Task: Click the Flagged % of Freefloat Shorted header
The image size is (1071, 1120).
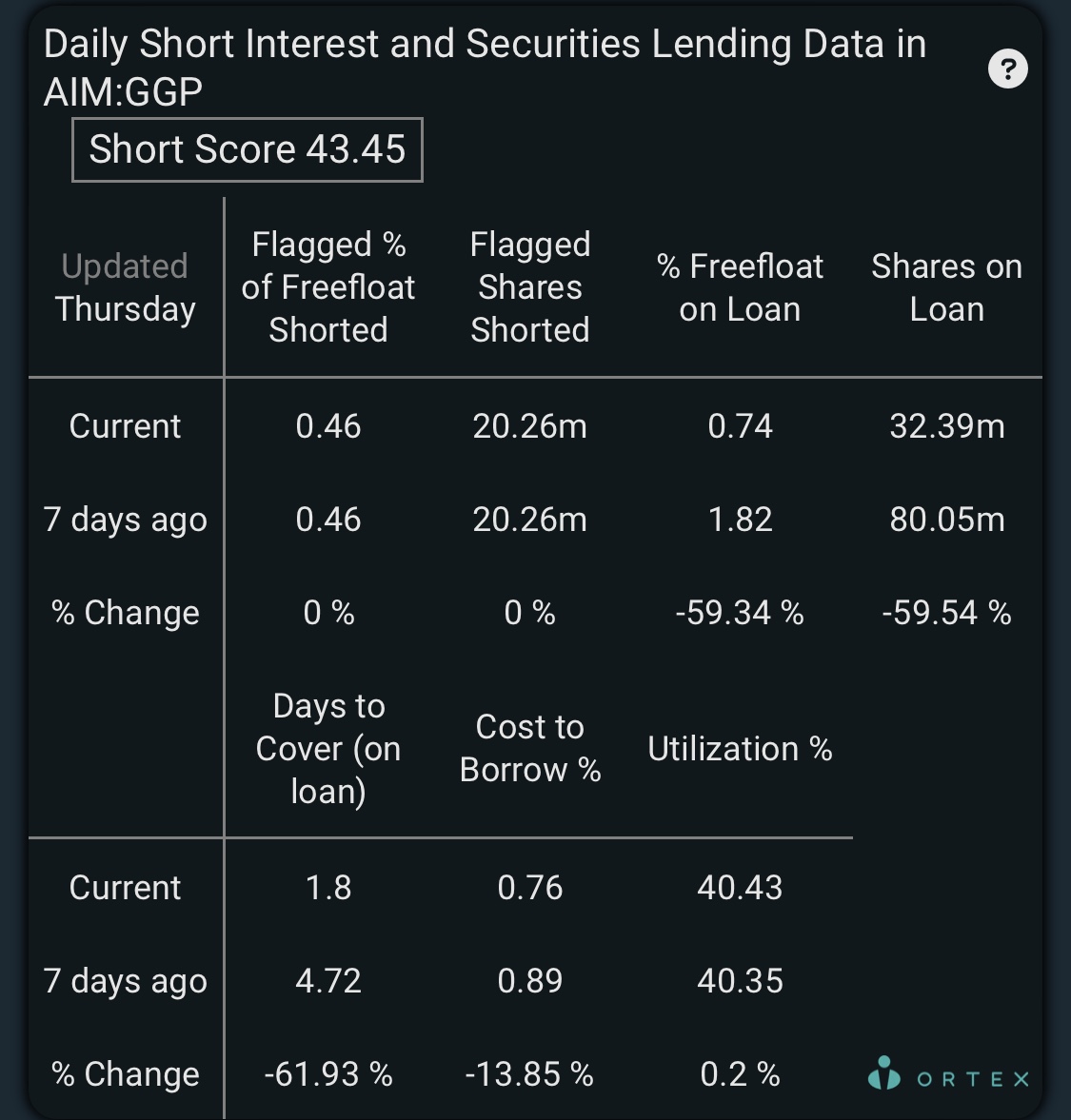Action: click(327, 287)
